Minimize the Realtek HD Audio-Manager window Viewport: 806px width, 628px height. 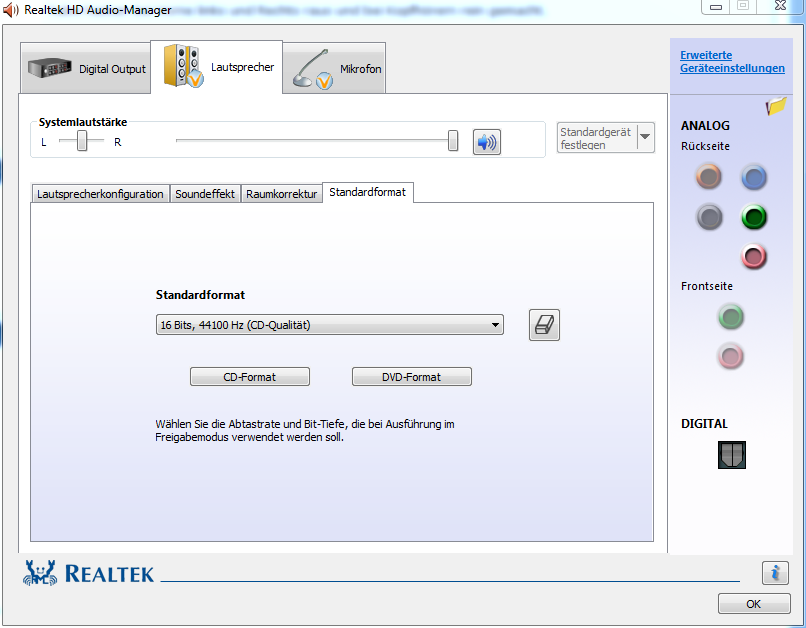(x=716, y=6)
